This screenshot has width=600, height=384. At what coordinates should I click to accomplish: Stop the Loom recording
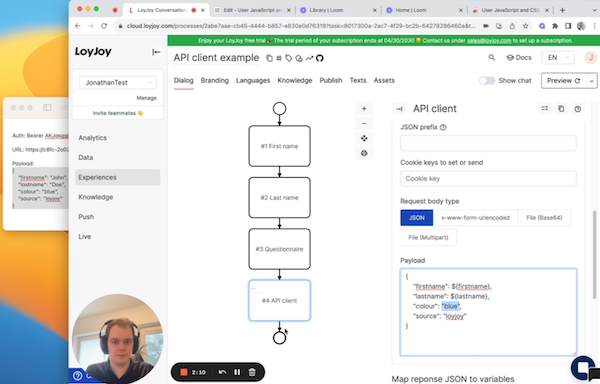click(184, 372)
